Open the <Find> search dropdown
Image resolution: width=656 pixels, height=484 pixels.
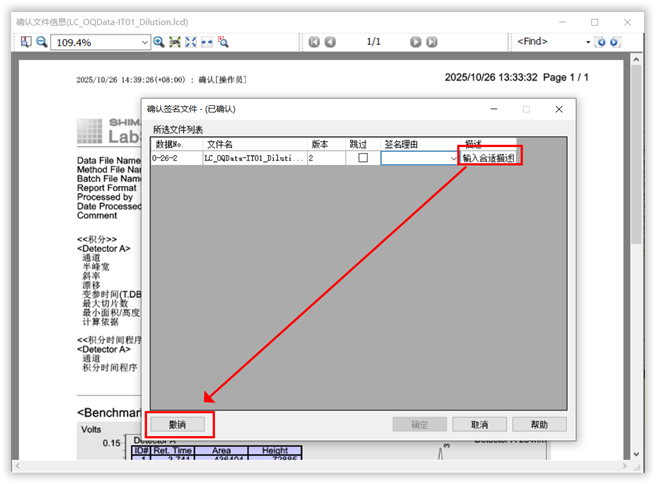click(x=587, y=42)
